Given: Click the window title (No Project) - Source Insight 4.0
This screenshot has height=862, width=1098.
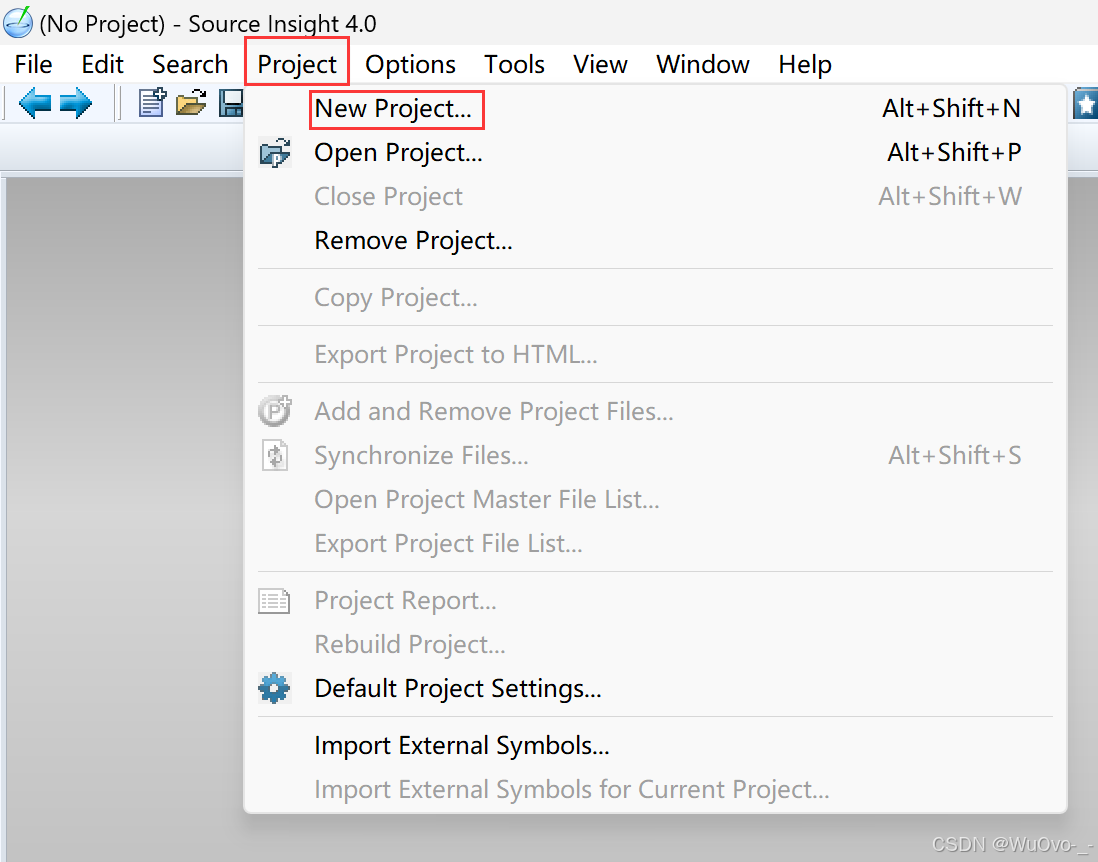Looking at the screenshot, I should tap(208, 24).
